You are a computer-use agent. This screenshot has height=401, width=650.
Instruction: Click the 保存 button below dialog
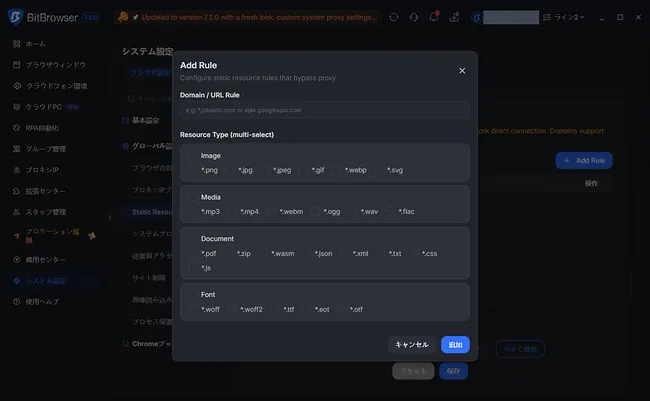point(454,371)
